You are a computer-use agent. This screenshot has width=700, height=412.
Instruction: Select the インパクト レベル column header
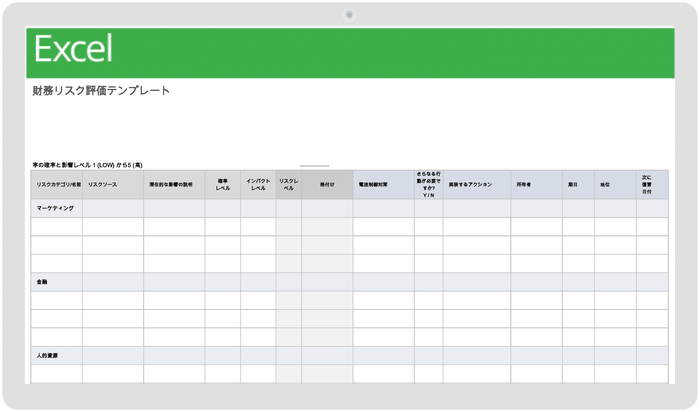[x=258, y=184]
